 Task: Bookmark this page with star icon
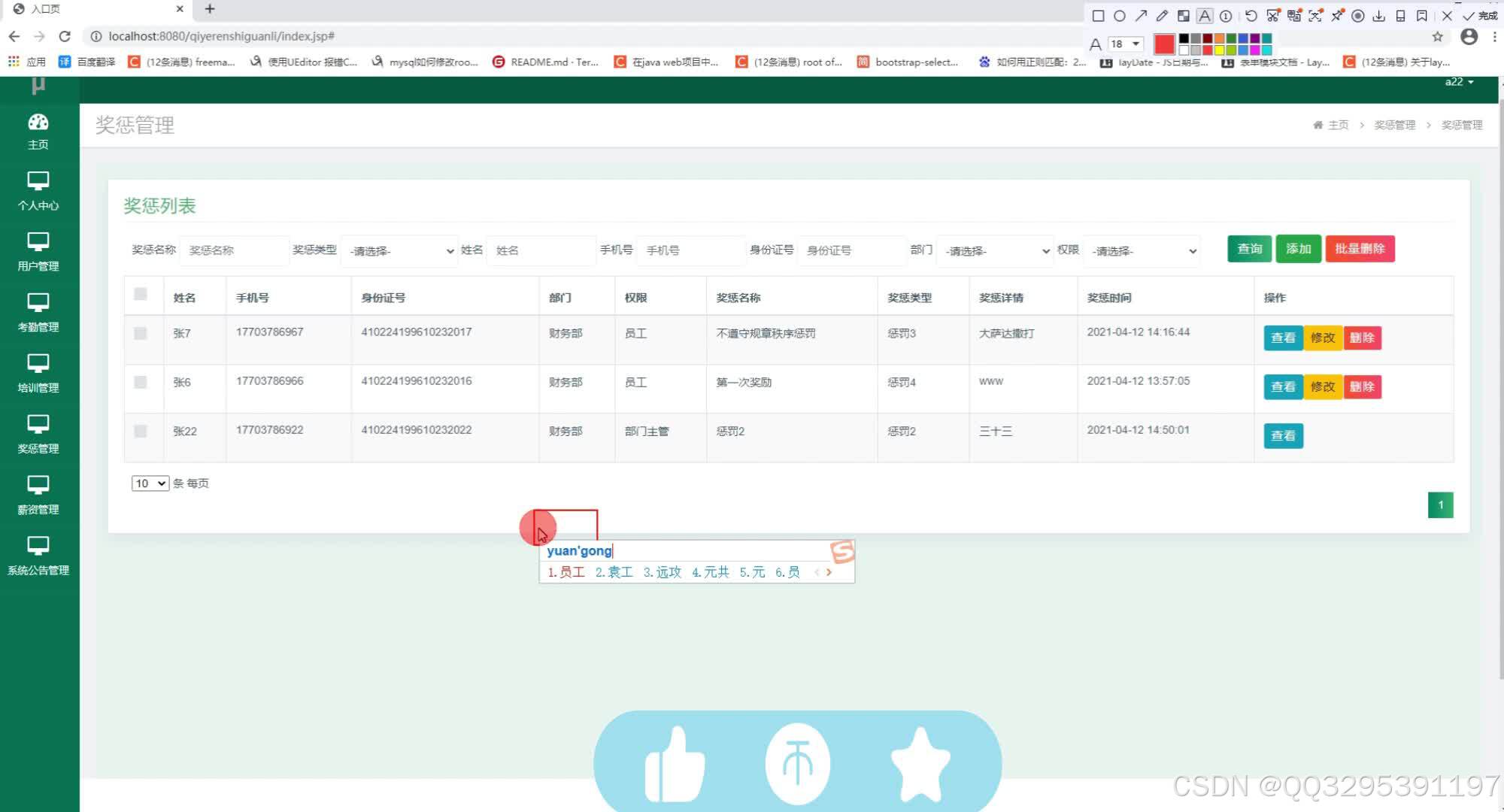1438,36
